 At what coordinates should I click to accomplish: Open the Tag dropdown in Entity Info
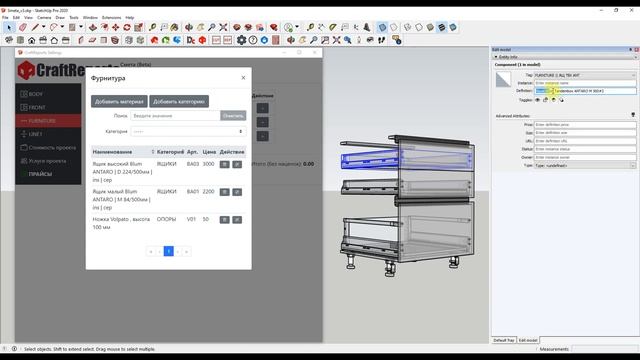click(585, 76)
